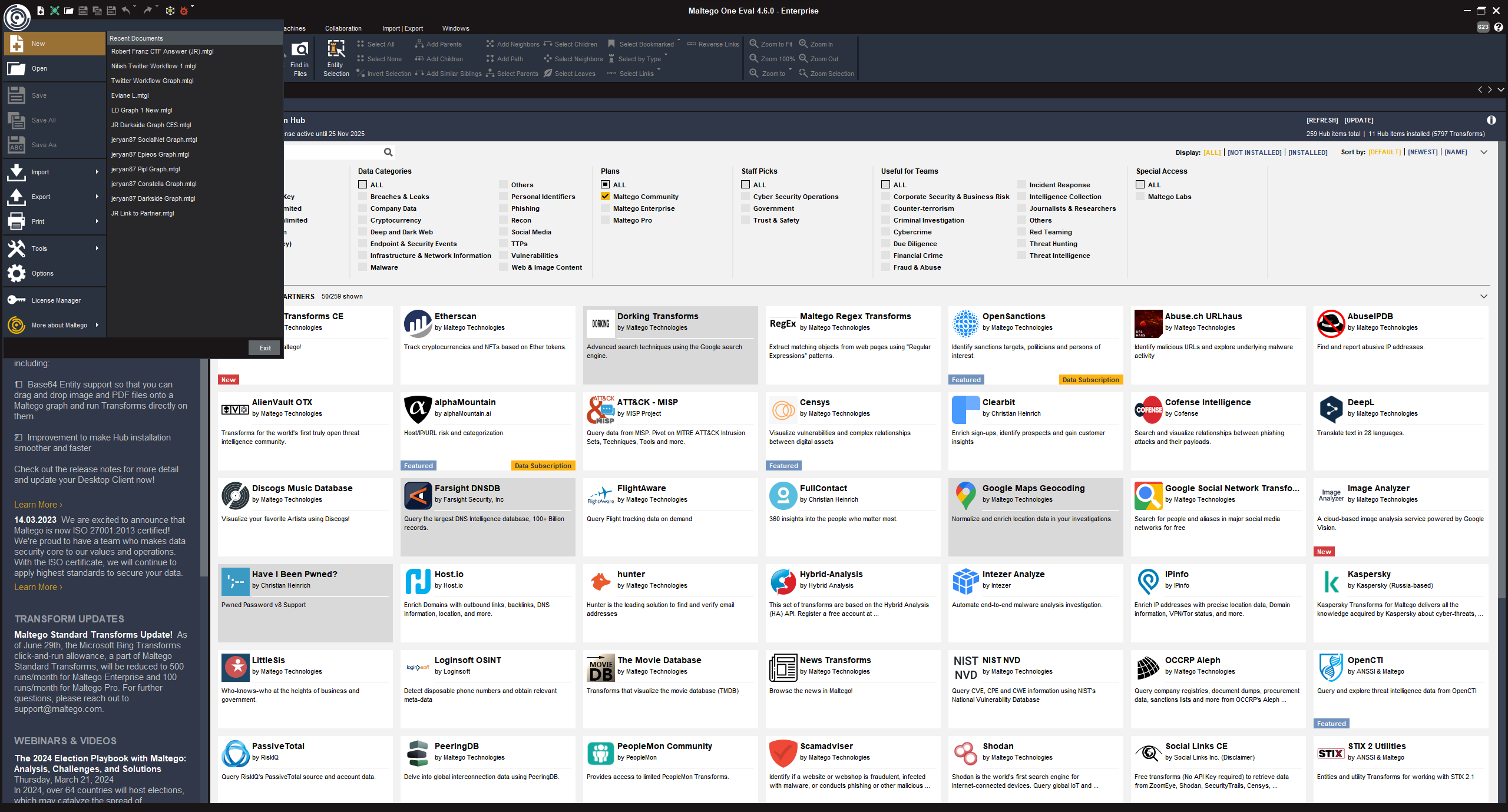Click the Shodan hub item icon

pos(965,753)
